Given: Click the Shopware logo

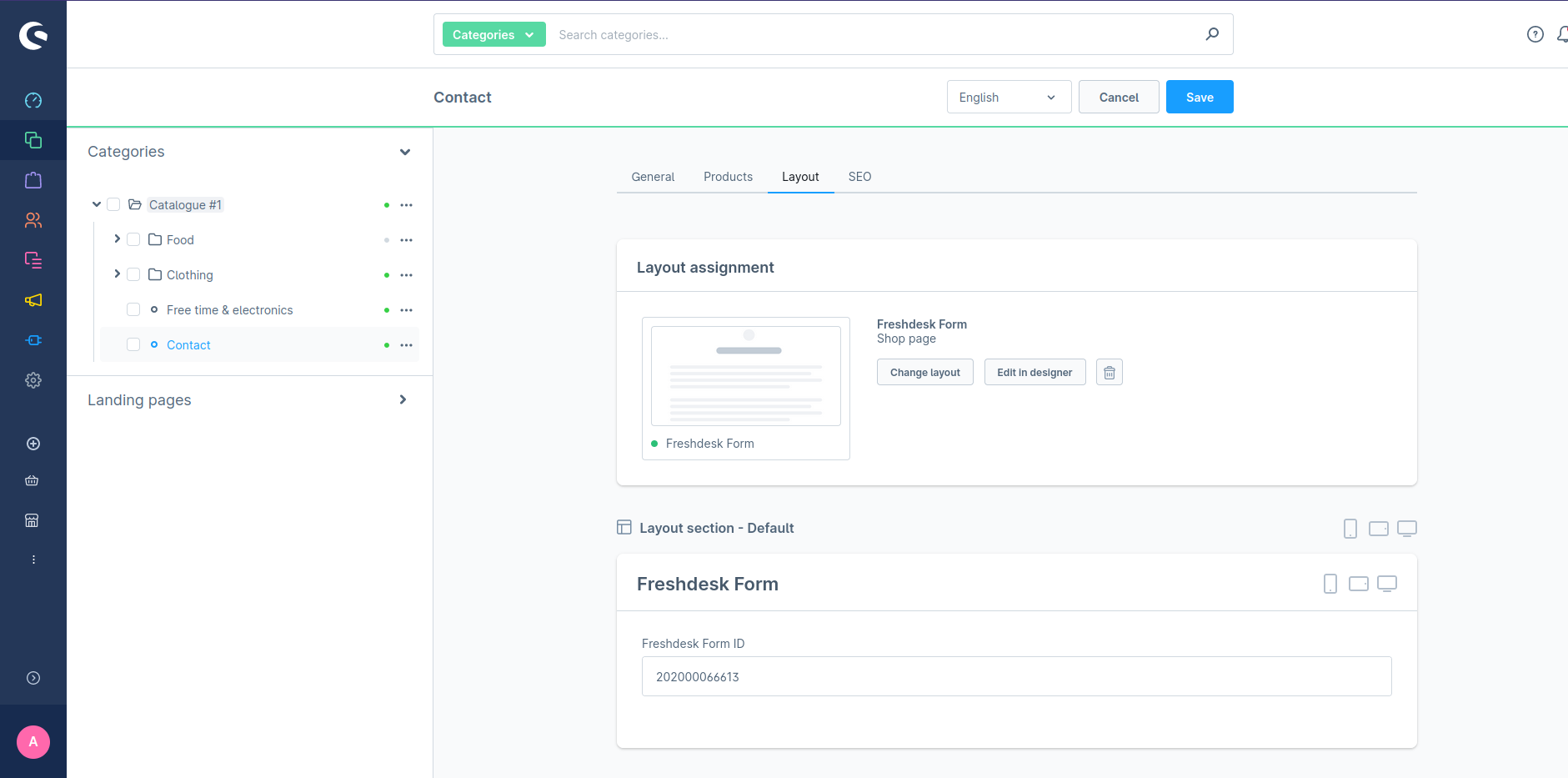Looking at the screenshot, I should click(33, 35).
